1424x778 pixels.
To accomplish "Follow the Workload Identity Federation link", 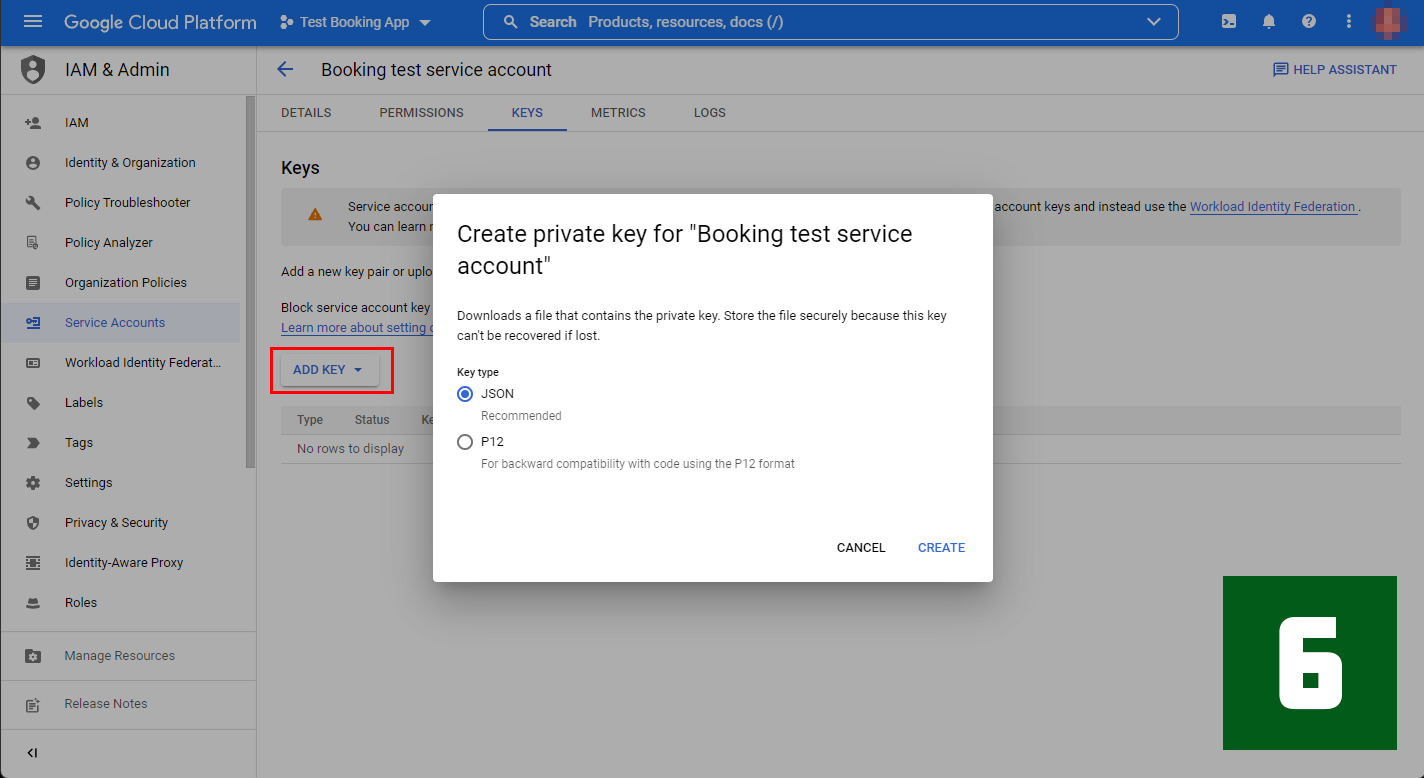I will (1272, 207).
